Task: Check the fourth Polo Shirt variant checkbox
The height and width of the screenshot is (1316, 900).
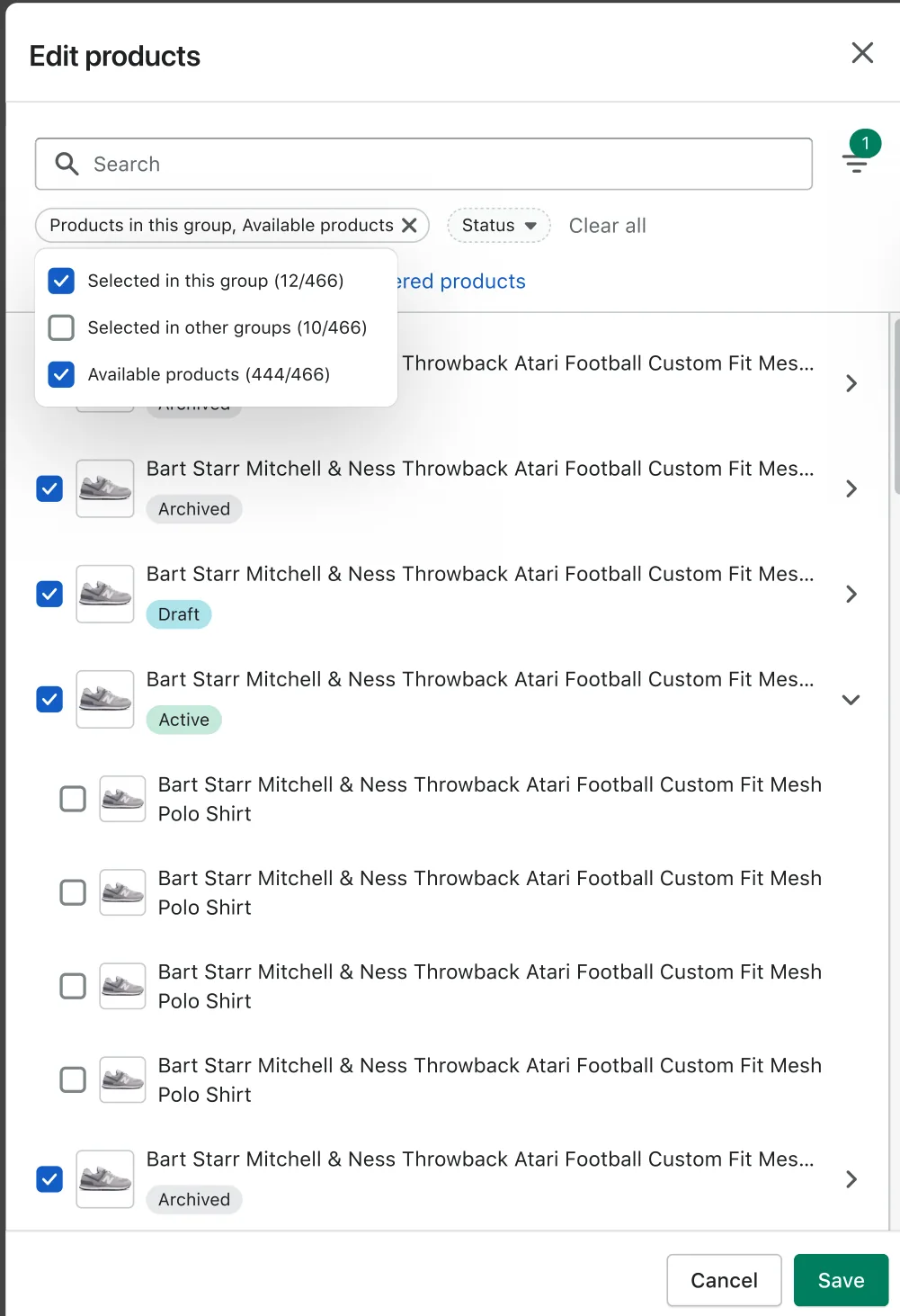Action: [x=73, y=1079]
